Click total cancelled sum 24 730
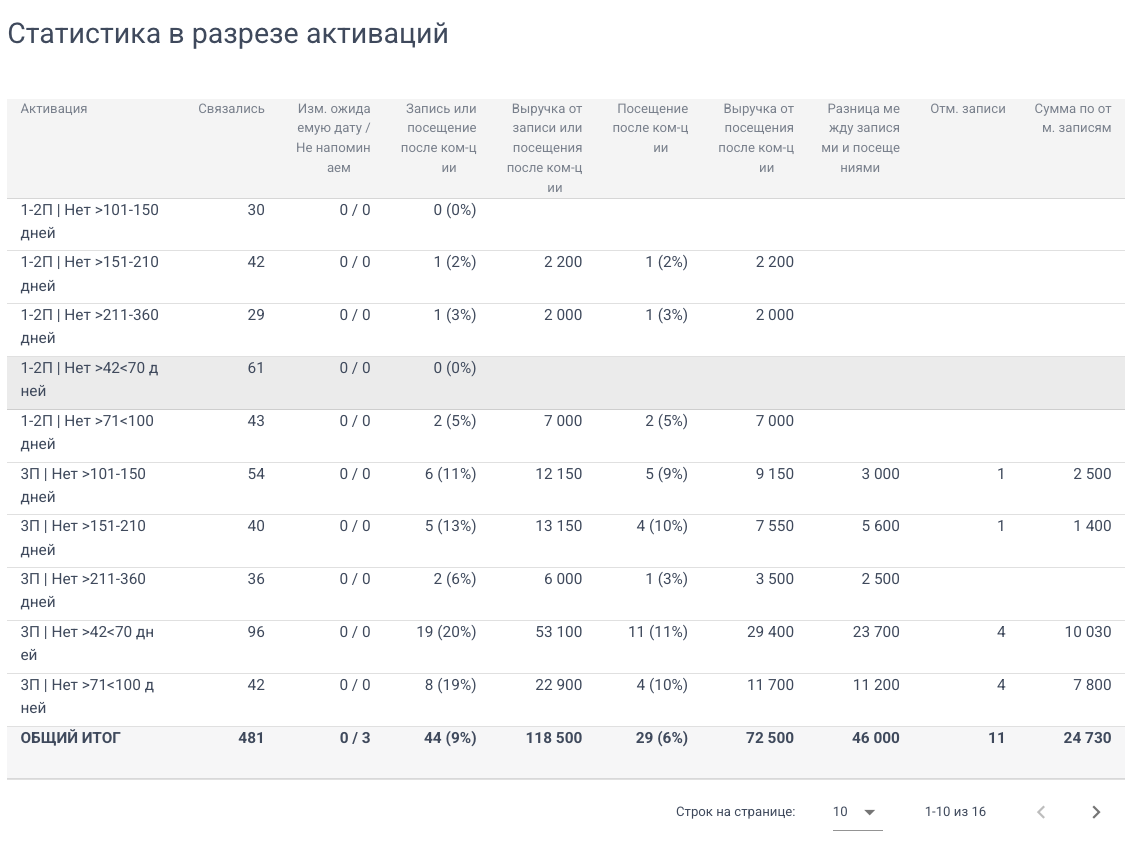1143x846 pixels. pos(1087,737)
